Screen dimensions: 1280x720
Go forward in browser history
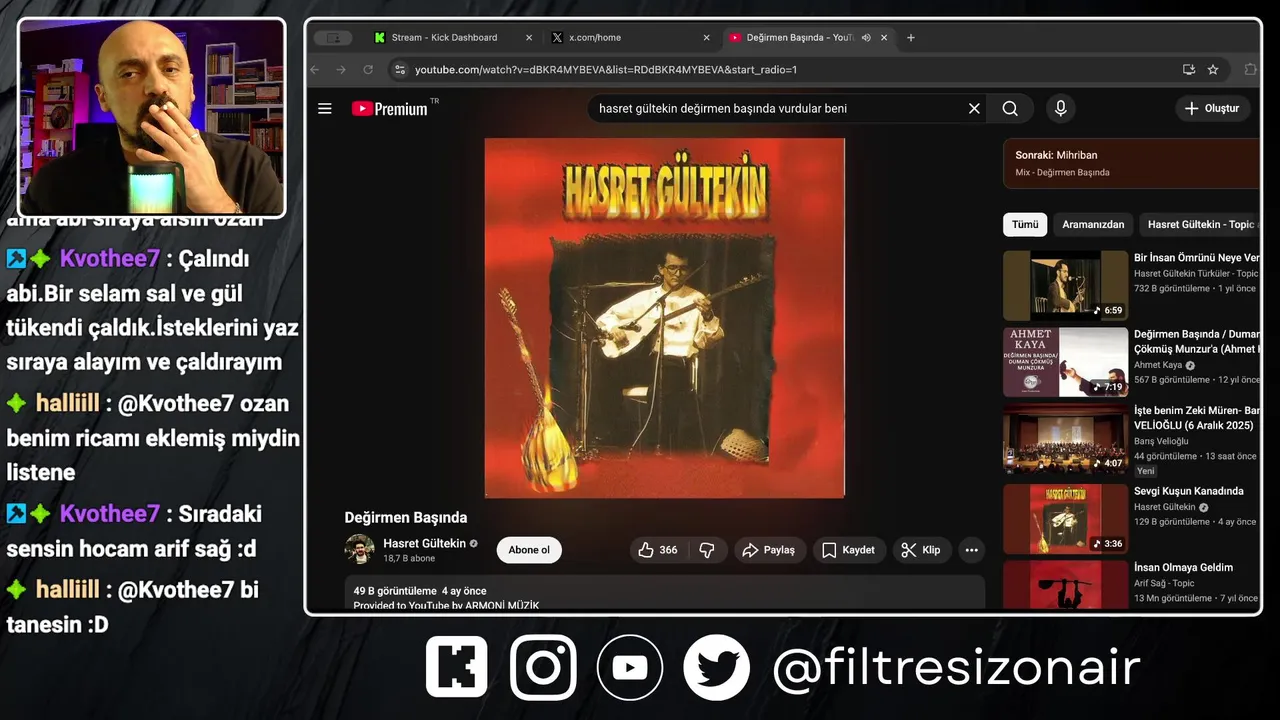341,69
